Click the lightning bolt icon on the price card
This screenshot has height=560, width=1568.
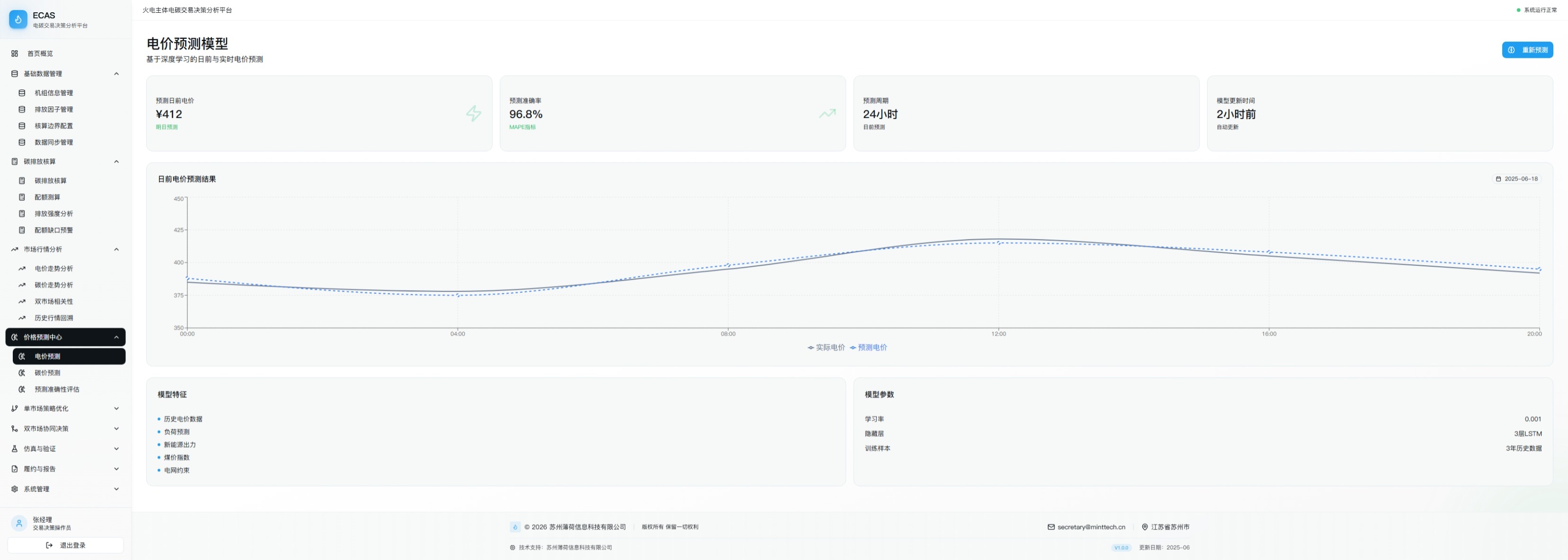(x=474, y=113)
